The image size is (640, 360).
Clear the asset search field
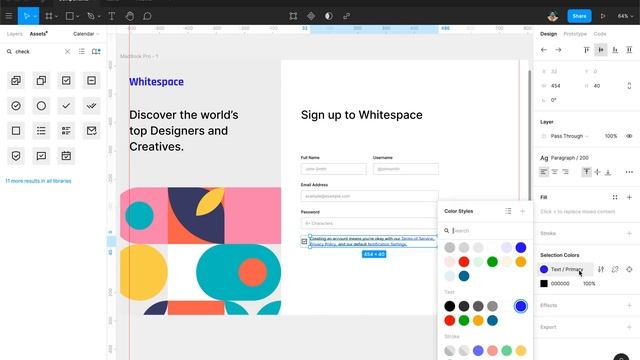[67, 51]
